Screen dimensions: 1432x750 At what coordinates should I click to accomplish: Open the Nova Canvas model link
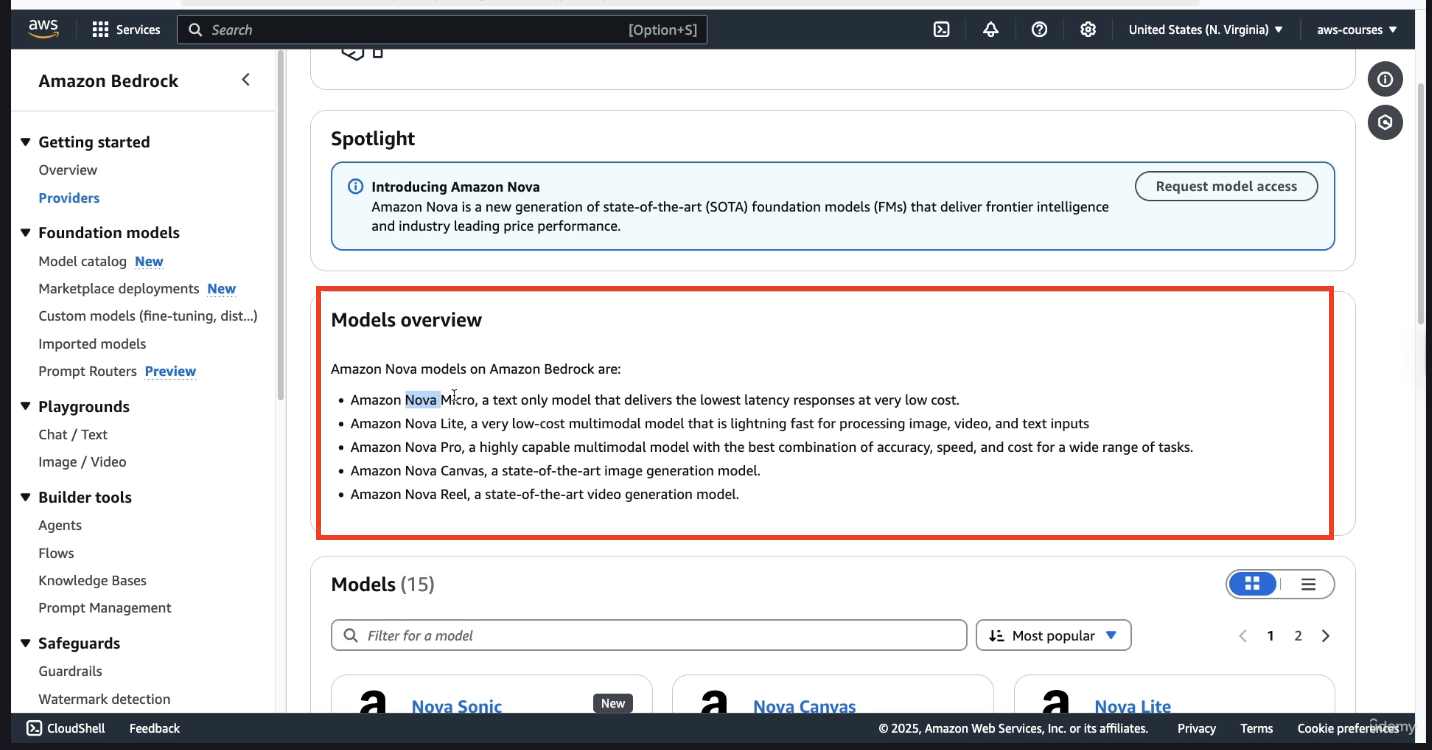coord(804,706)
